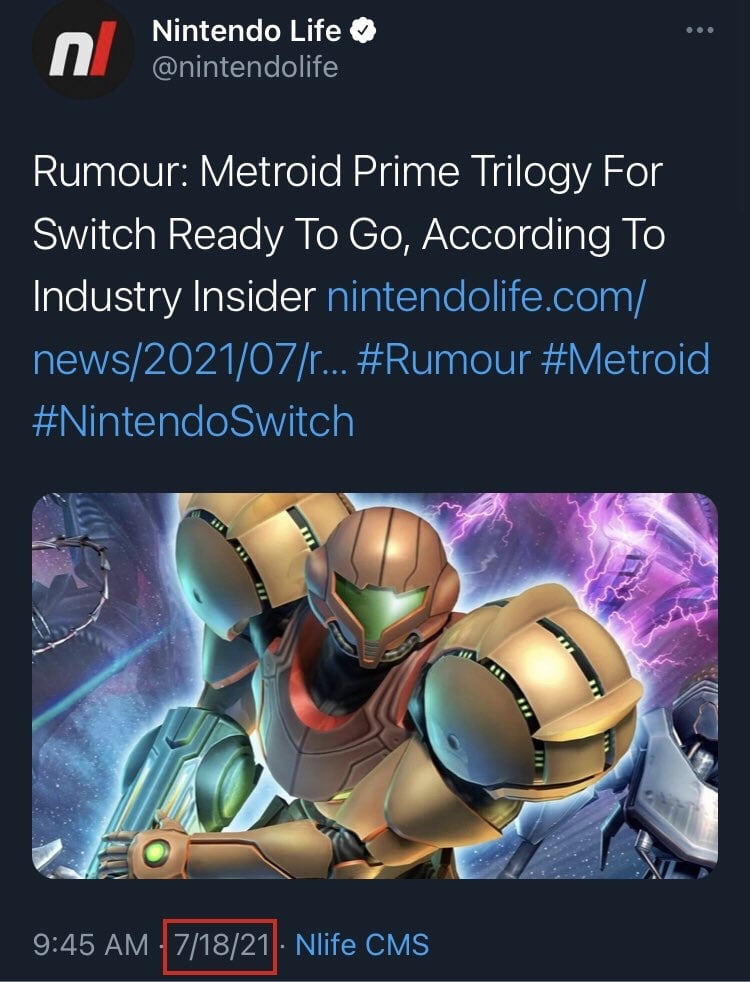Open the Nintendo Life profile avatar
Screen dimensions: 750x982
tap(83, 49)
